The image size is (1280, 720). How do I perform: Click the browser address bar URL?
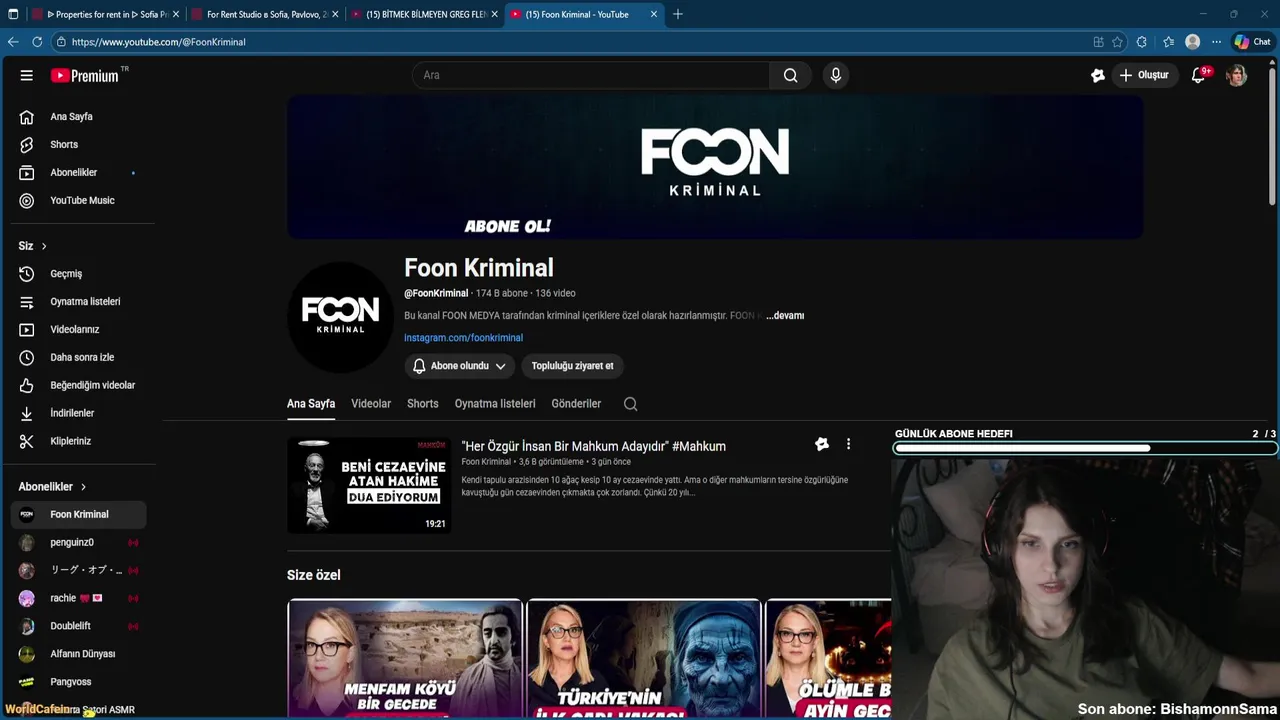(x=158, y=42)
